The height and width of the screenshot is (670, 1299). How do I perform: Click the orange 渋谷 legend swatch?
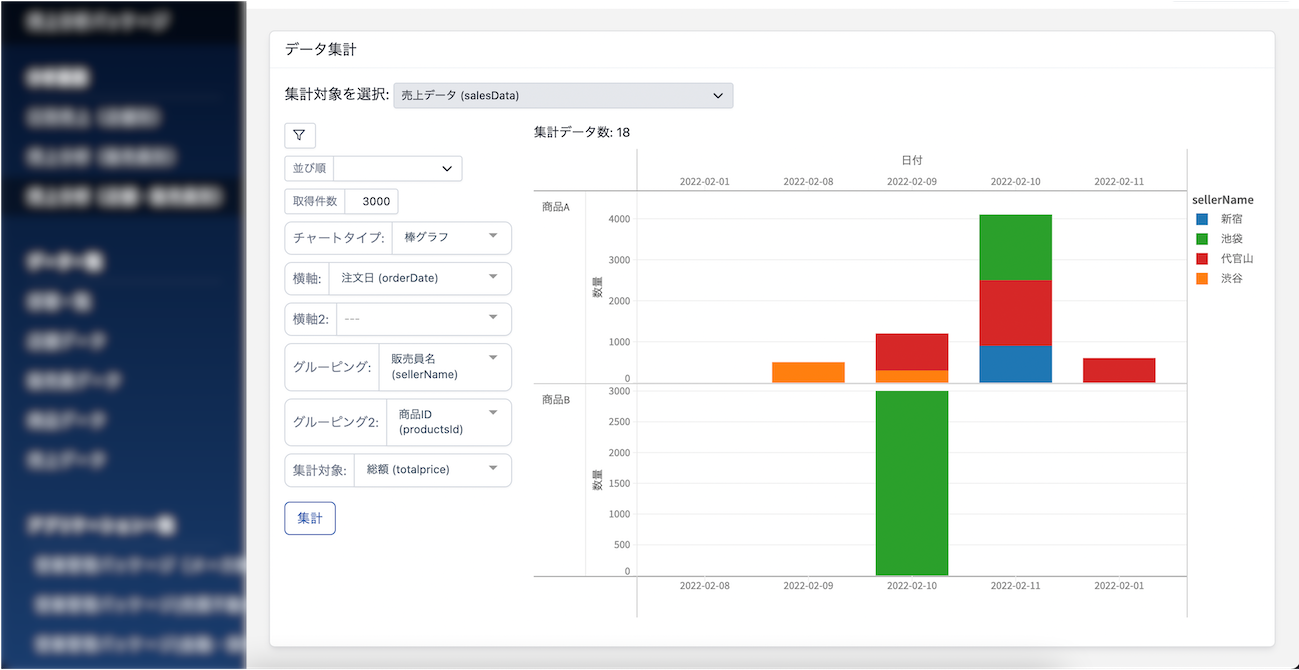click(1201, 279)
